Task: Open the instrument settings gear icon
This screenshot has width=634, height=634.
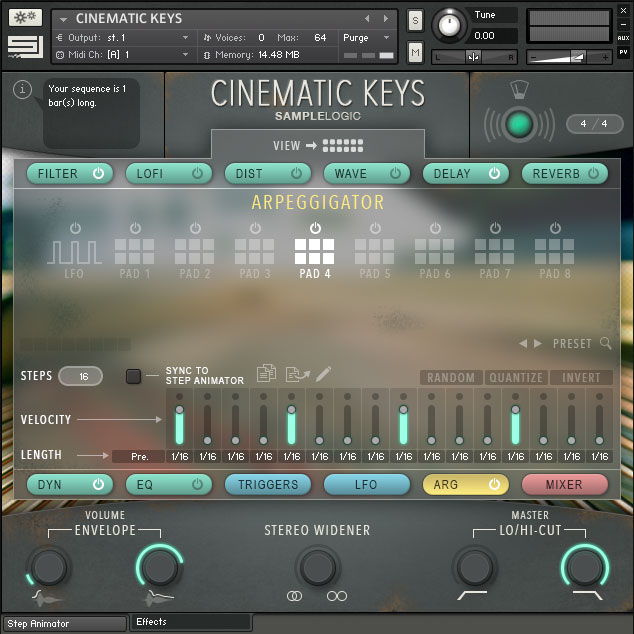Action: tap(24, 18)
